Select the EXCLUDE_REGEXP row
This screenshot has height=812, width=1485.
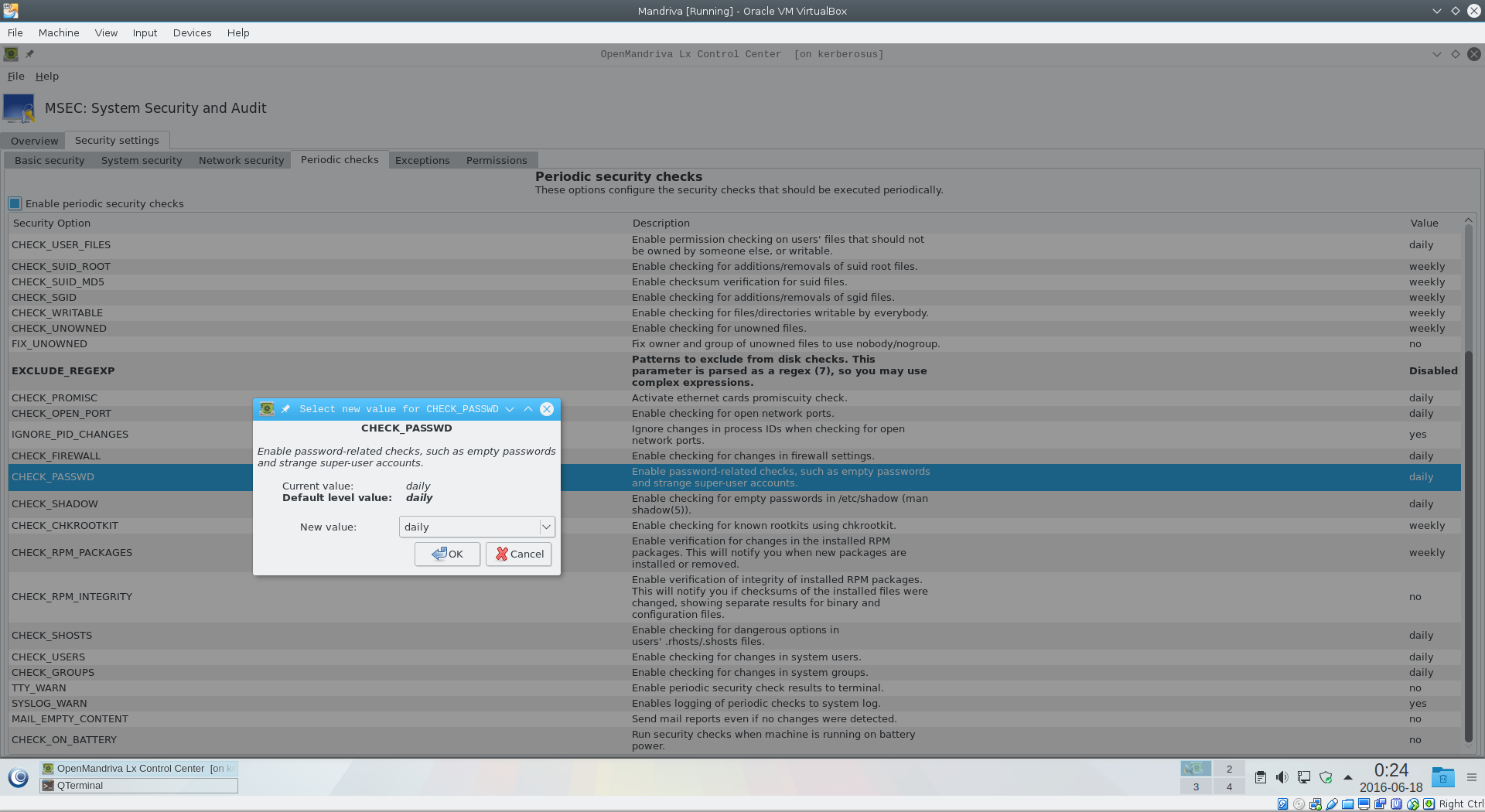pos(735,371)
